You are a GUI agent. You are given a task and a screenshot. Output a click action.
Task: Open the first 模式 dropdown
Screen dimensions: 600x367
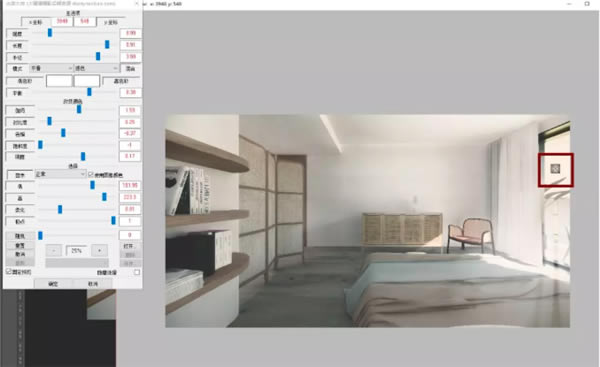click(x=51, y=69)
